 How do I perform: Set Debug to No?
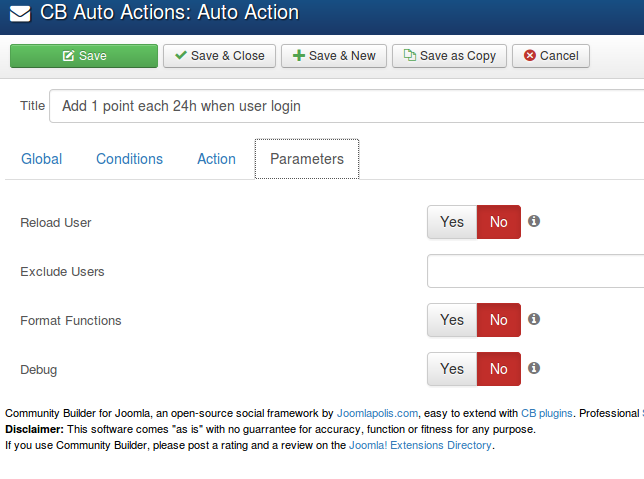[499, 369]
